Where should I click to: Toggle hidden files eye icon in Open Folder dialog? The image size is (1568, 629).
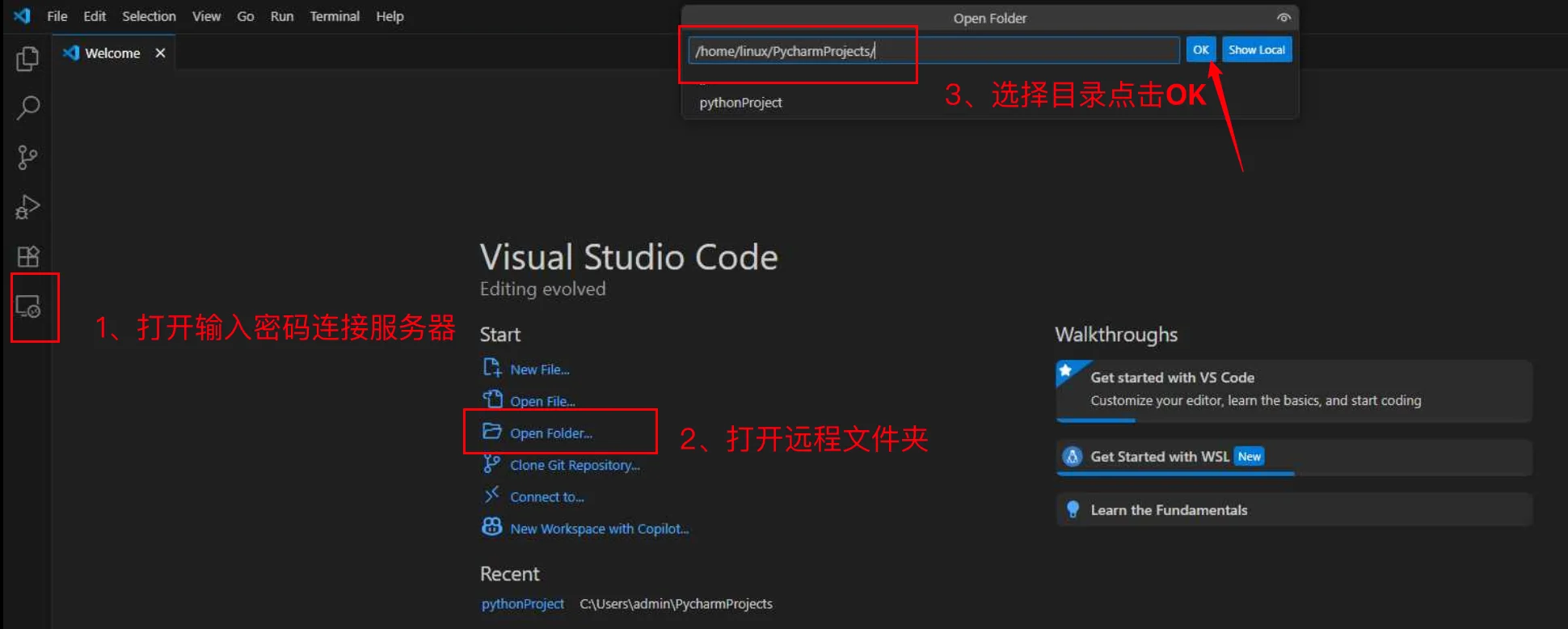pos(1283,18)
